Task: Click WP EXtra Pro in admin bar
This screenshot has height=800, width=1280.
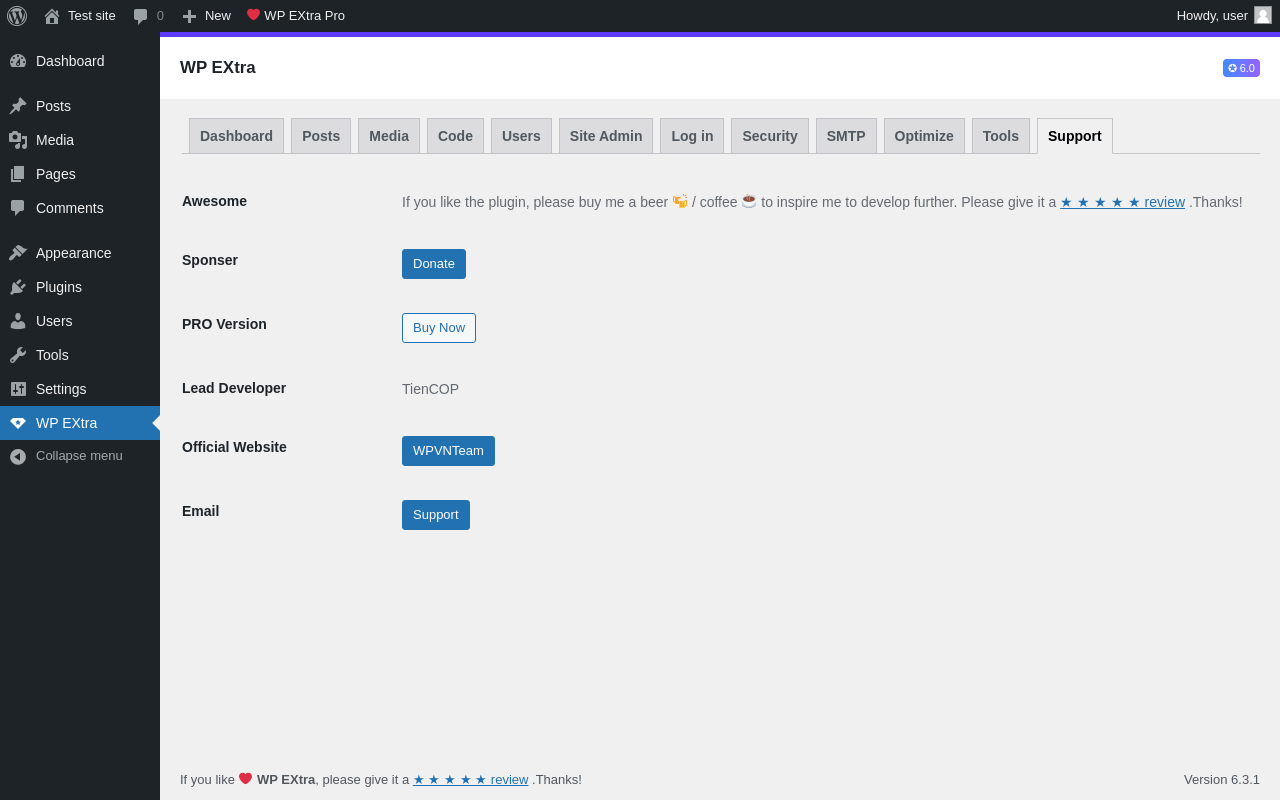Action: tap(296, 16)
